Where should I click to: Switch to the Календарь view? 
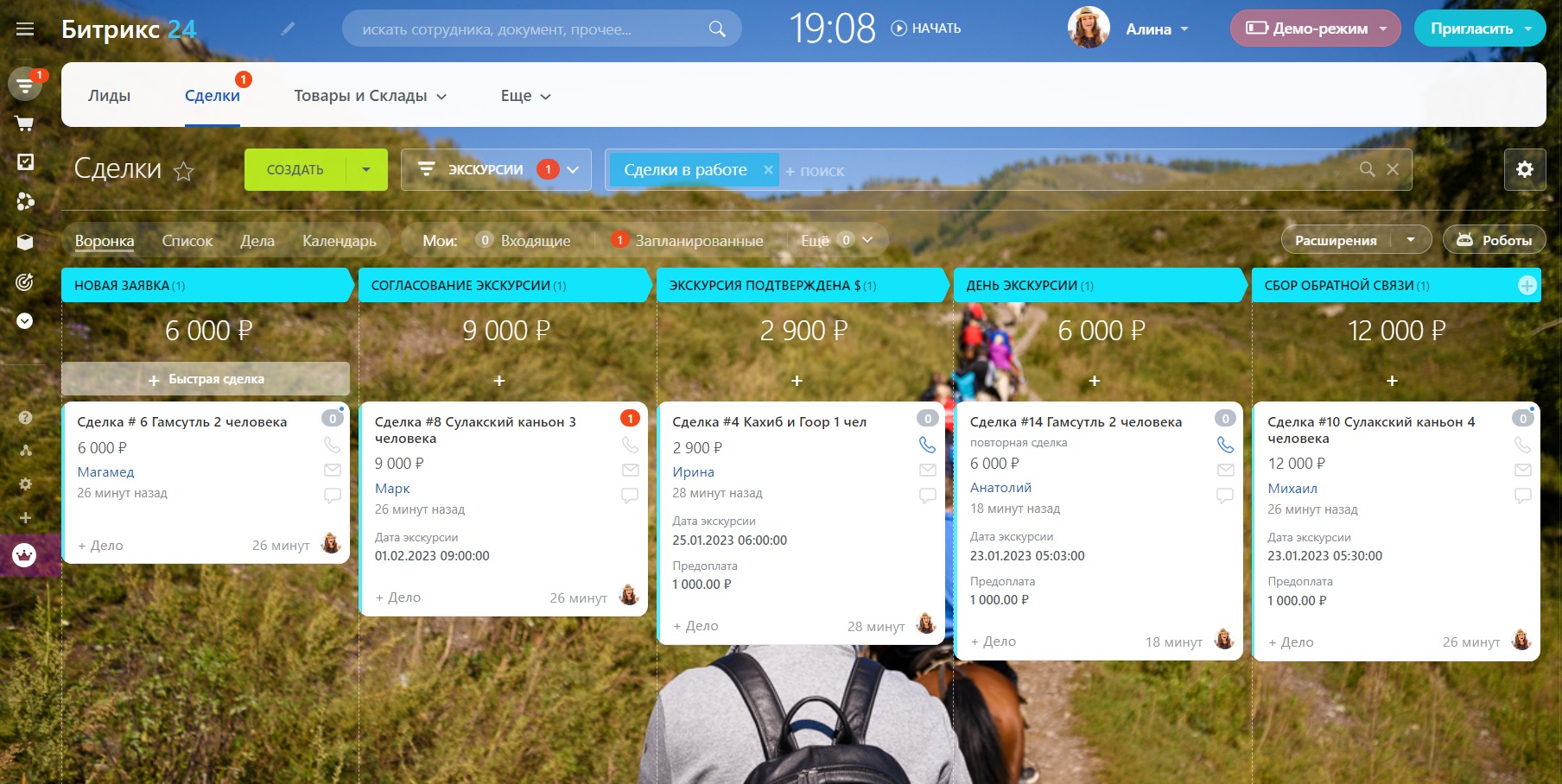340,241
